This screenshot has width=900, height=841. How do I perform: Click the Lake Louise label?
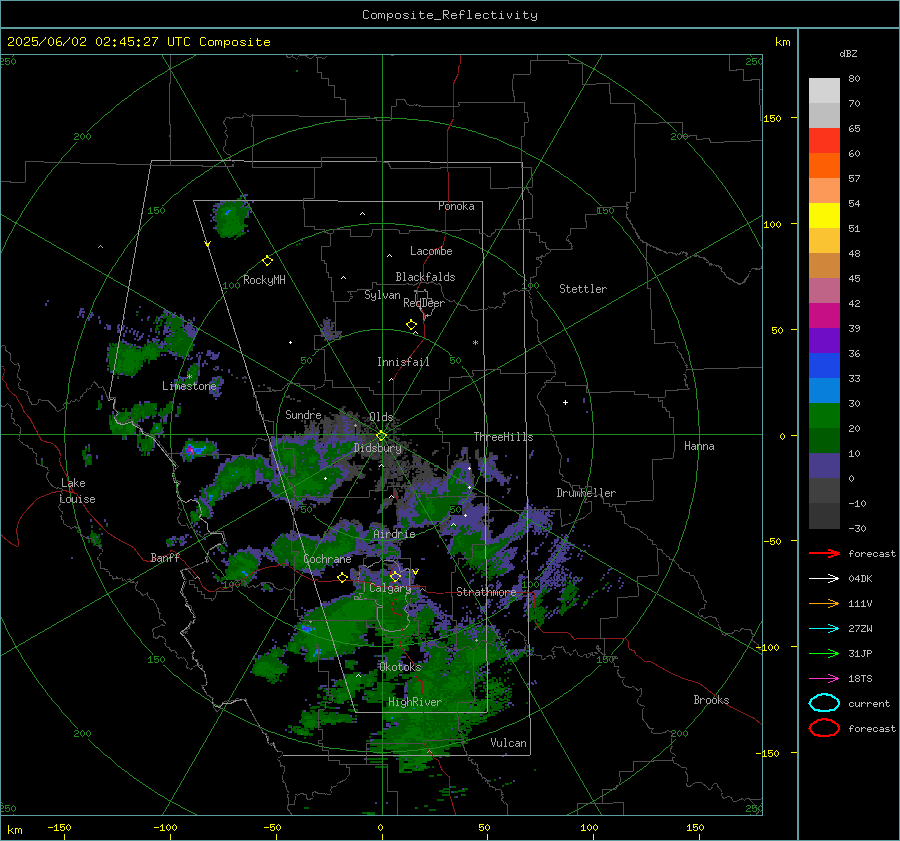[77, 491]
